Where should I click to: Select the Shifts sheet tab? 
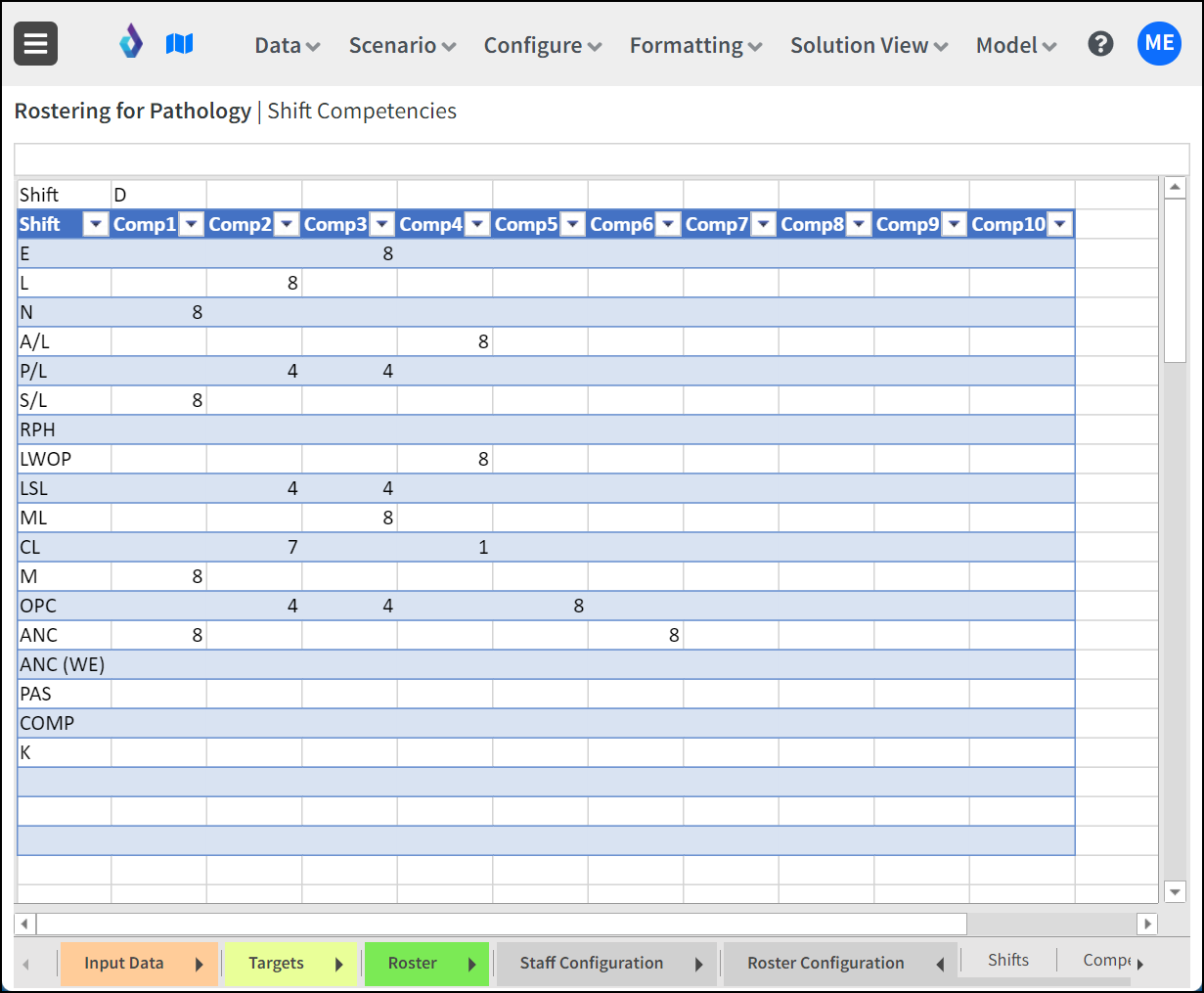pos(1008,960)
